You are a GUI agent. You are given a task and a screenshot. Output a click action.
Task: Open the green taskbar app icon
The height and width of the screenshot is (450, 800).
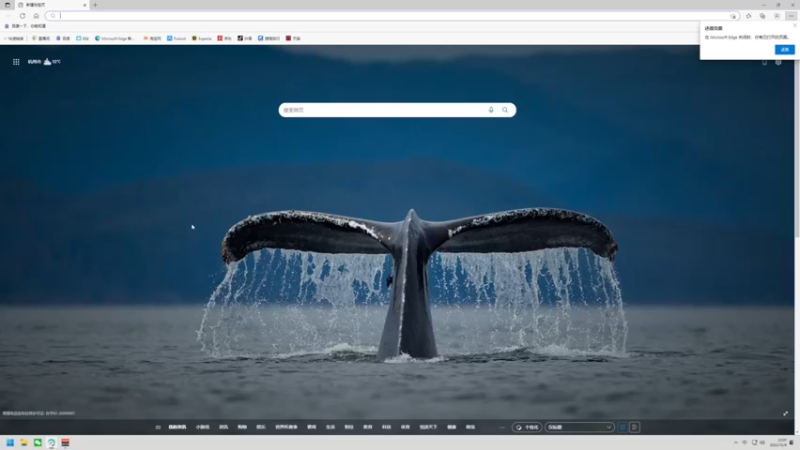tap(38, 442)
